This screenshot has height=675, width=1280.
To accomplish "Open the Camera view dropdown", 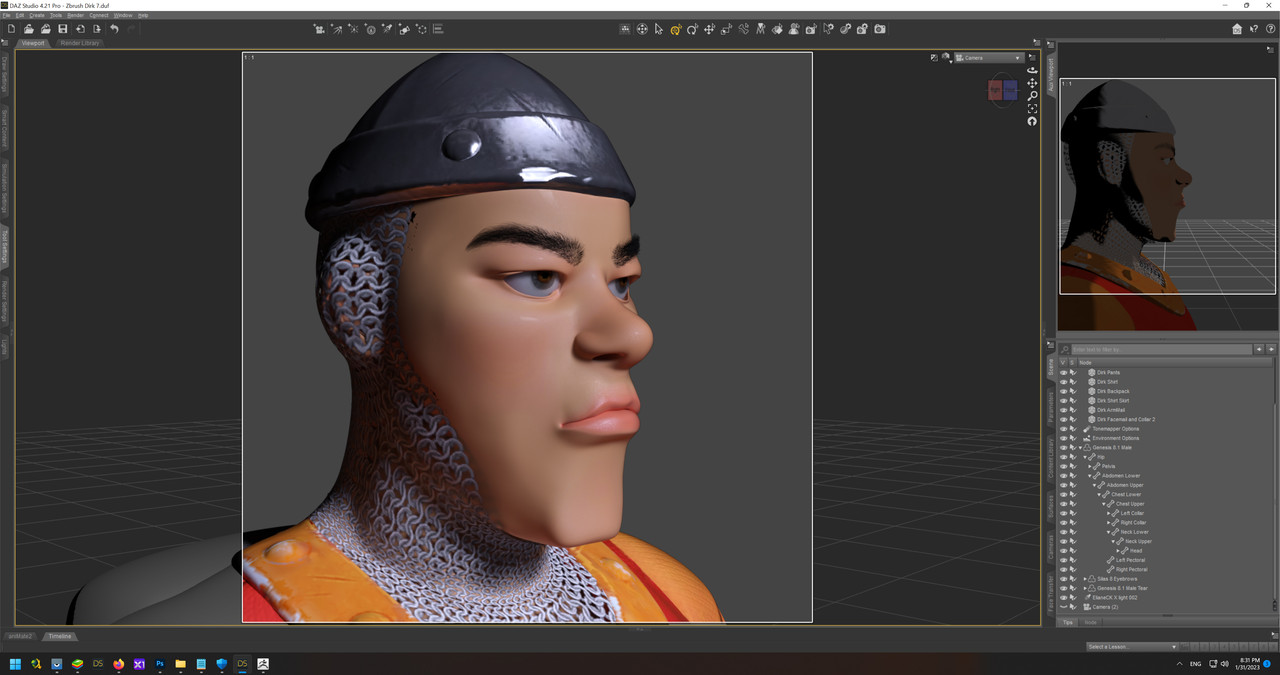I will pyautogui.click(x=988, y=58).
